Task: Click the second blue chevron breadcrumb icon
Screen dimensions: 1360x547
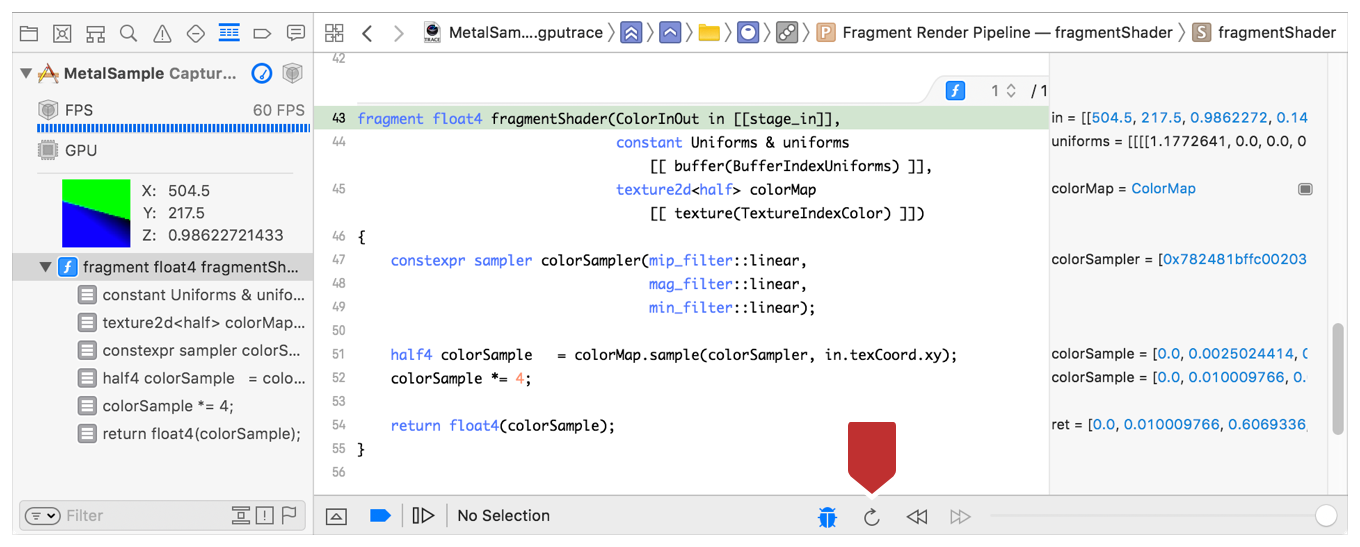Action: pyautogui.click(x=671, y=33)
